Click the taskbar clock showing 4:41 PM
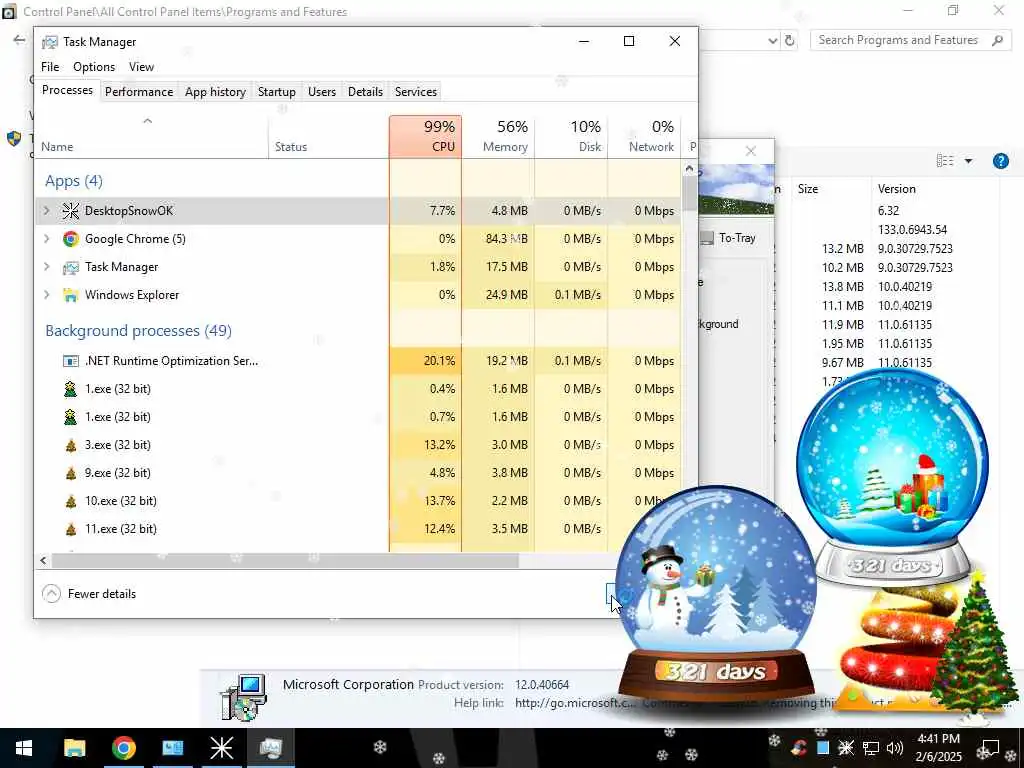Screen dimensions: 1024x768 938,748
